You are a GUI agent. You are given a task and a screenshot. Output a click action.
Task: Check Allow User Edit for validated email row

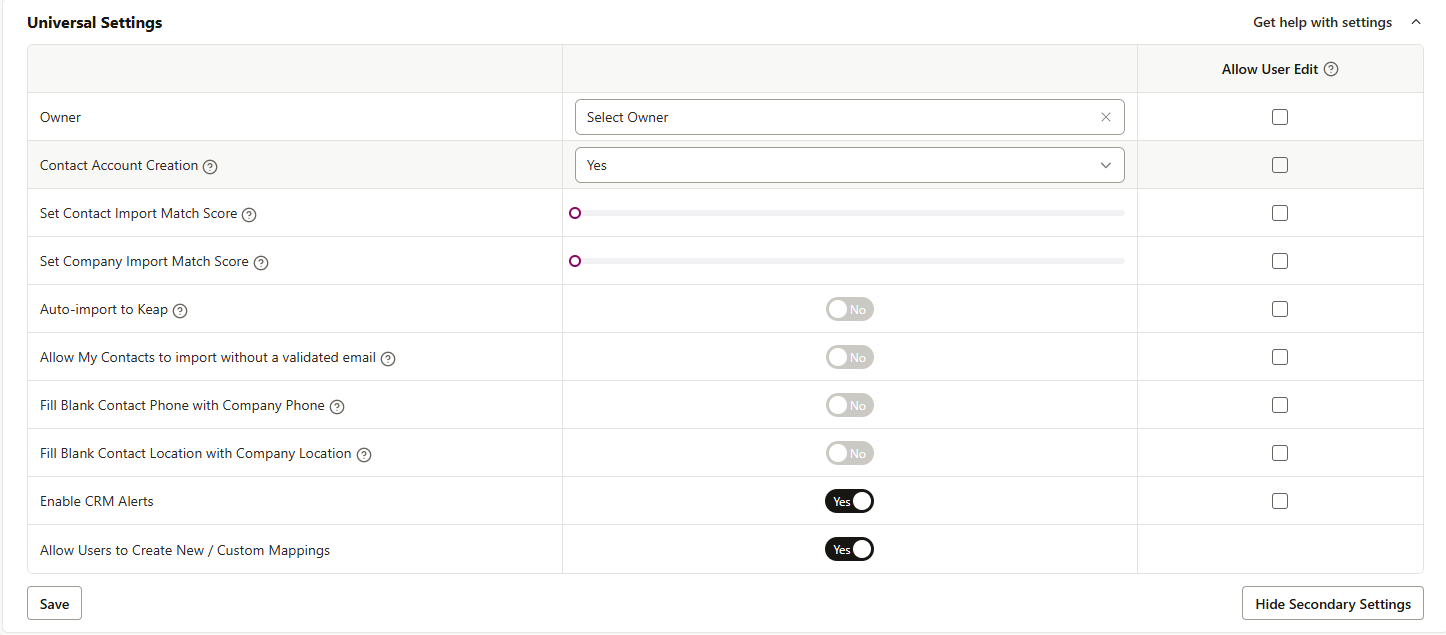click(1280, 357)
